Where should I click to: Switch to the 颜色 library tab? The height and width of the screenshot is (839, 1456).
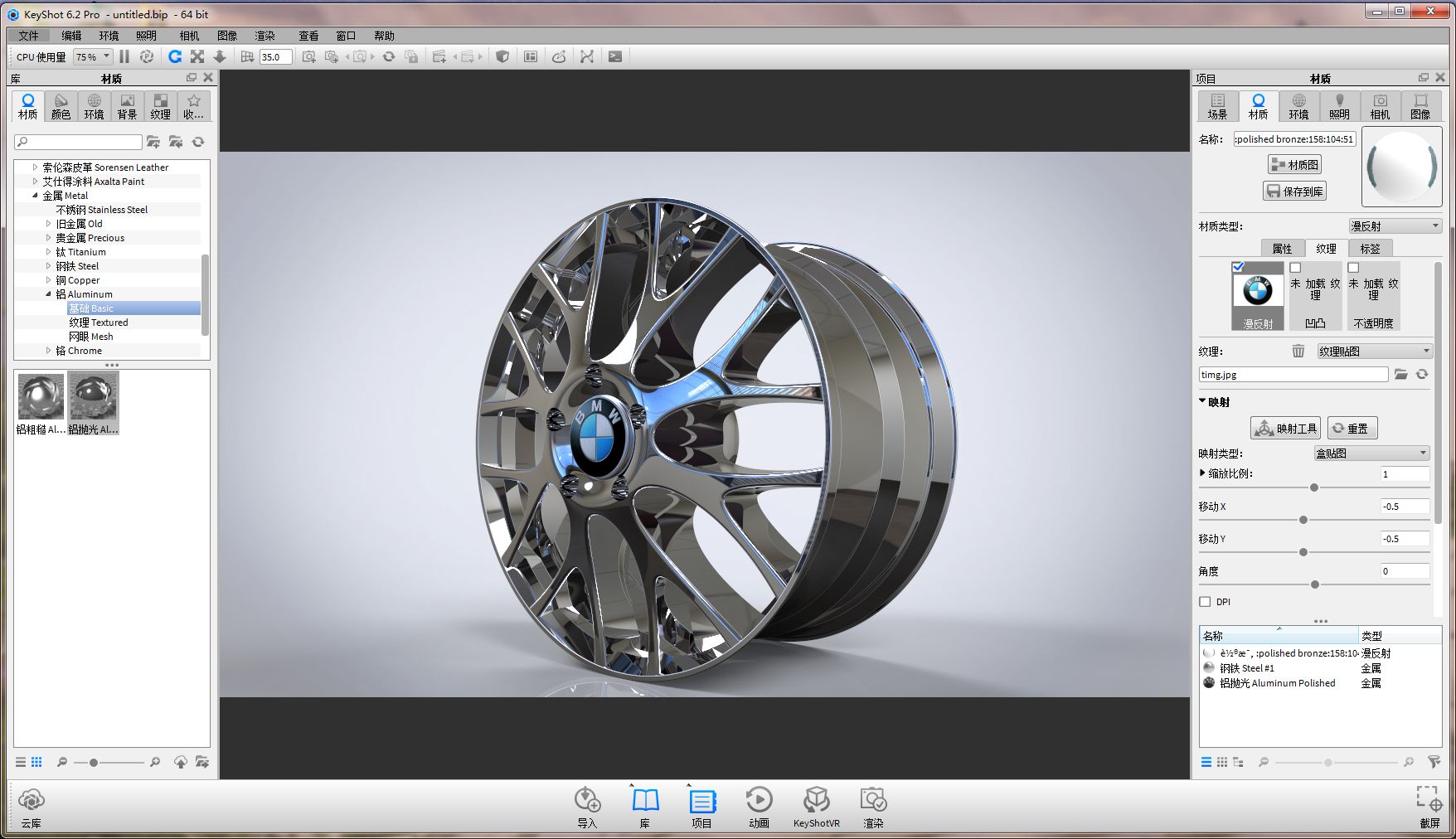[x=61, y=107]
